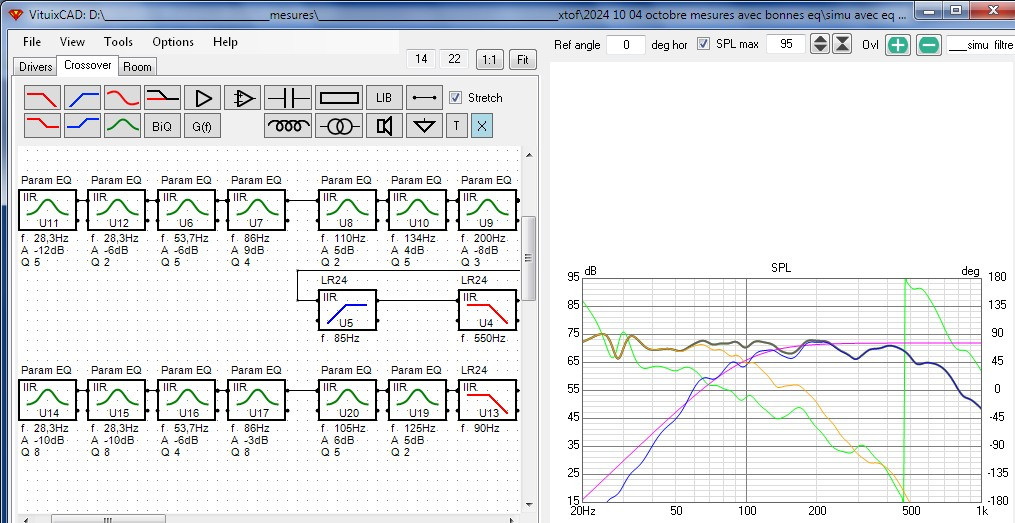Image resolution: width=1015 pixels, height=523 pixels.
Task: Add a loudspeaker driver component
Action: click(x=385, y=126)
